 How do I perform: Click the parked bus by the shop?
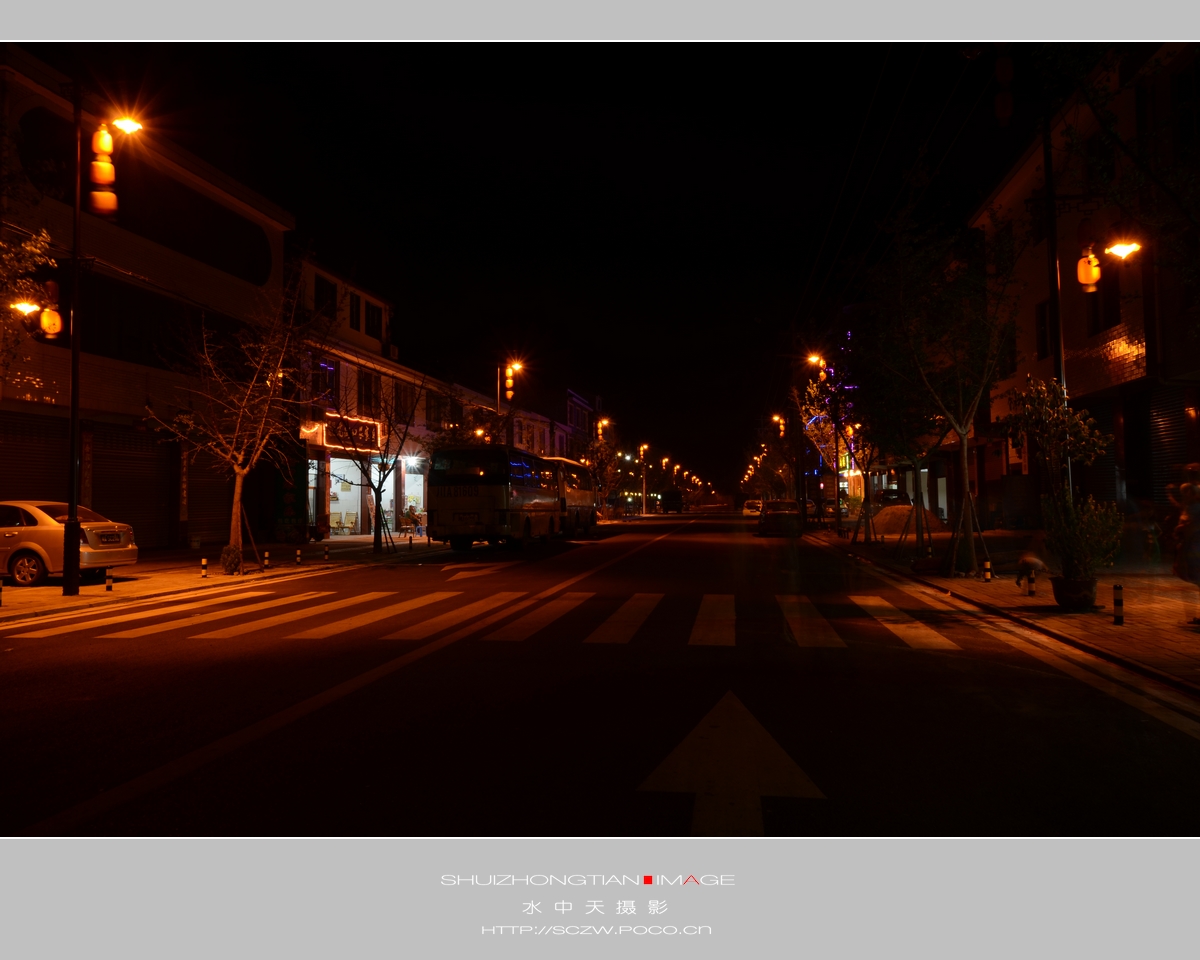[x=510, y=496]
